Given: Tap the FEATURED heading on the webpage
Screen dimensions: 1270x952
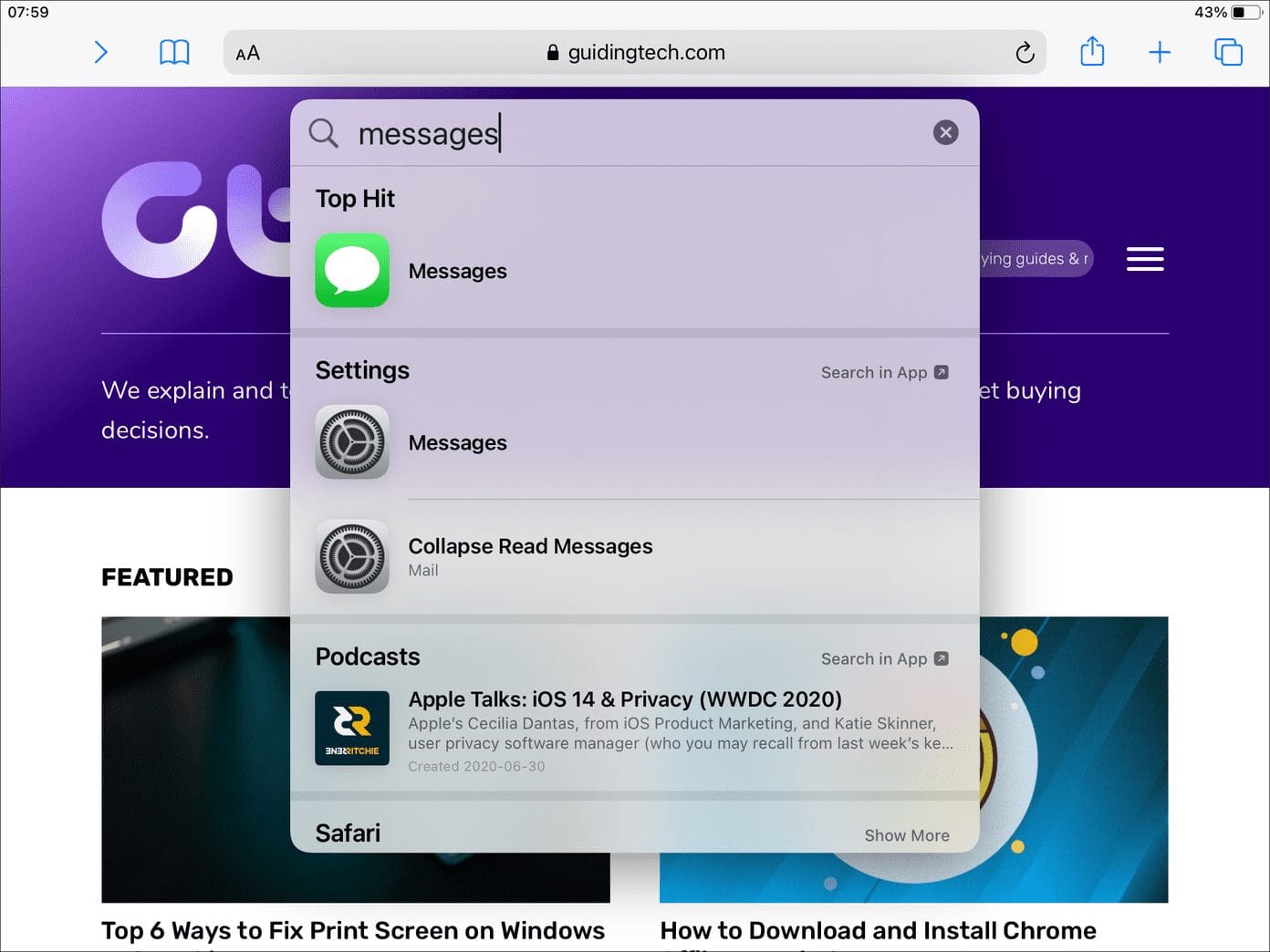Looking at the screenshot, I should point(167,577).
